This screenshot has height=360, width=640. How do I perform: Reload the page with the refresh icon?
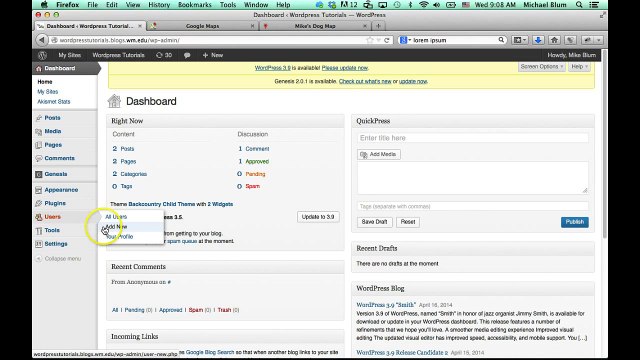pos(387,40)
